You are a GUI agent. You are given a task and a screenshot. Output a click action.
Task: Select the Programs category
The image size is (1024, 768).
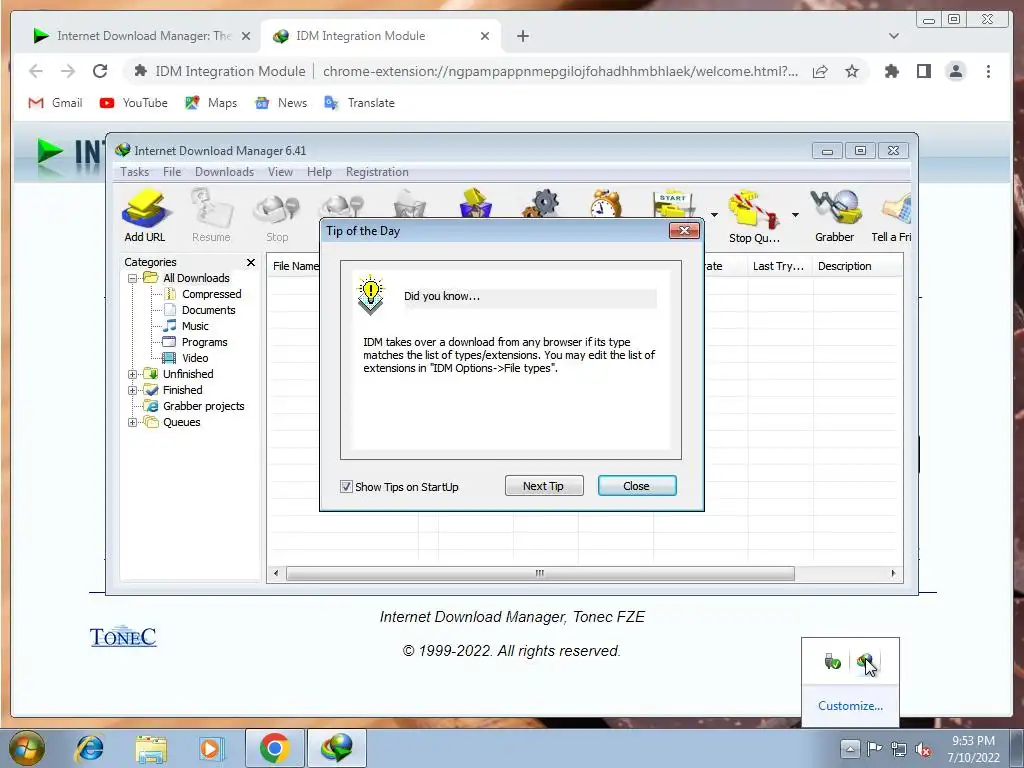(x=204, y=342)
